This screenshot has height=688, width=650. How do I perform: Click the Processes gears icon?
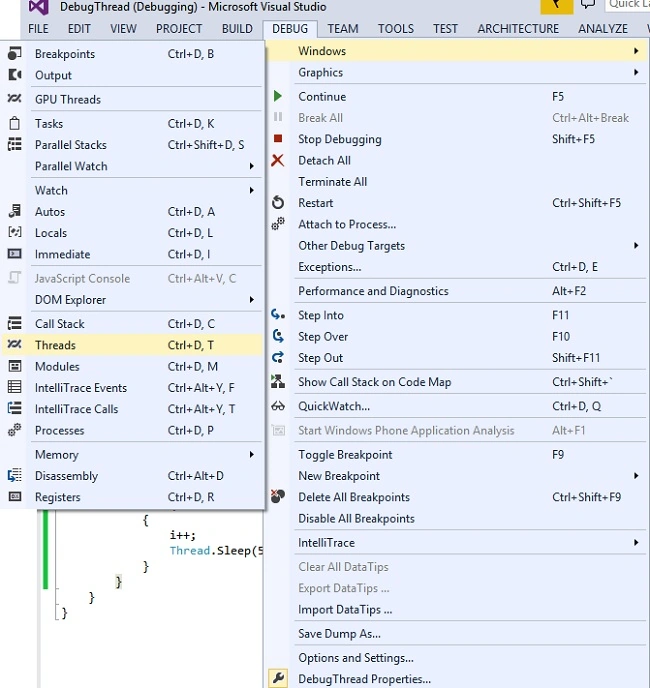(x=14, y=430)
